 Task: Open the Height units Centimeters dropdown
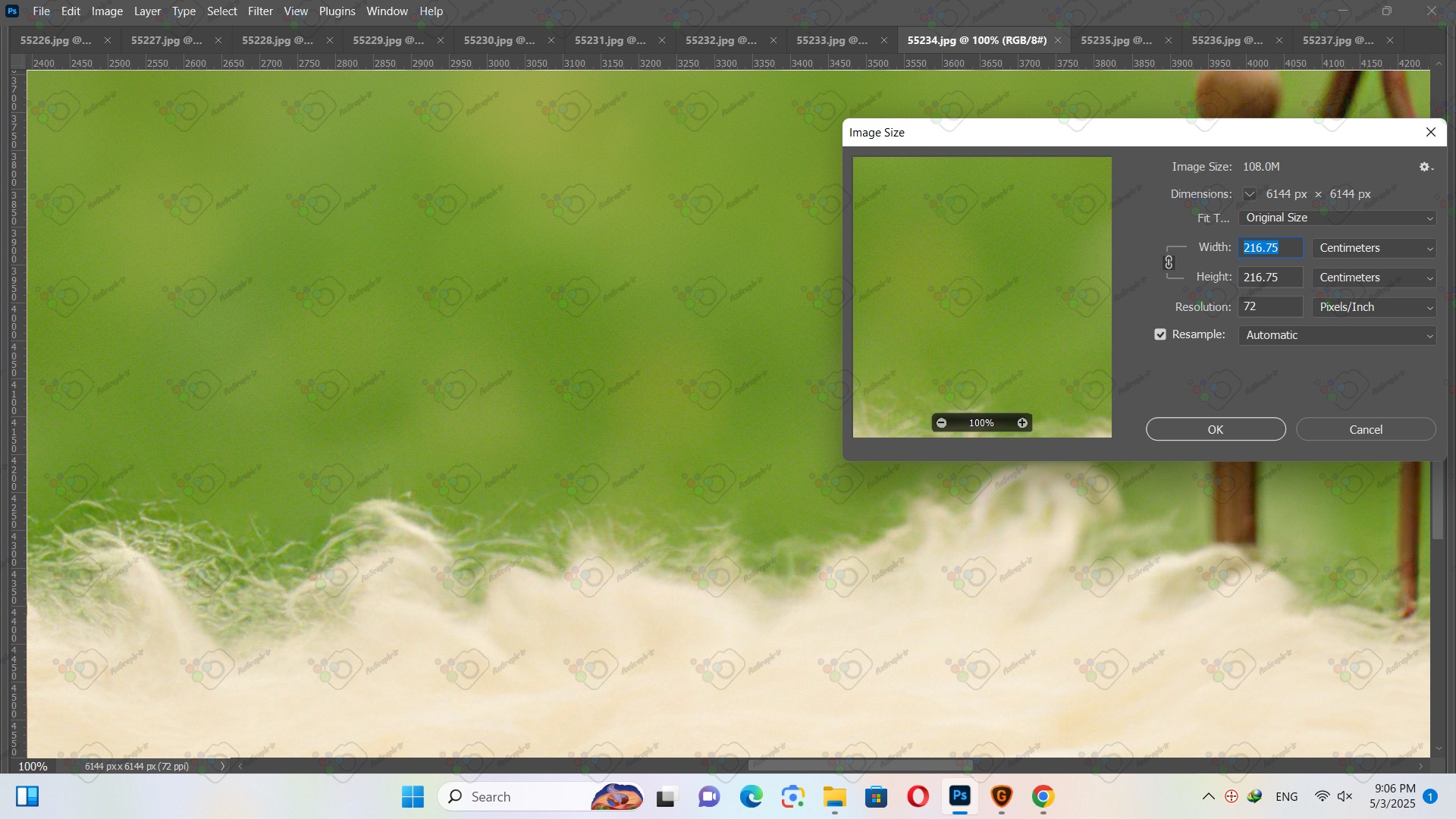[x=1374, y=278]
